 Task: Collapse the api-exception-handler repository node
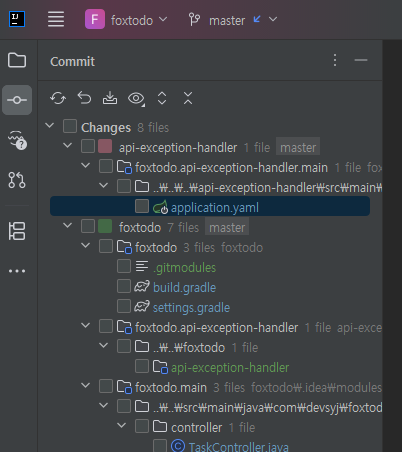coord(68,146)
